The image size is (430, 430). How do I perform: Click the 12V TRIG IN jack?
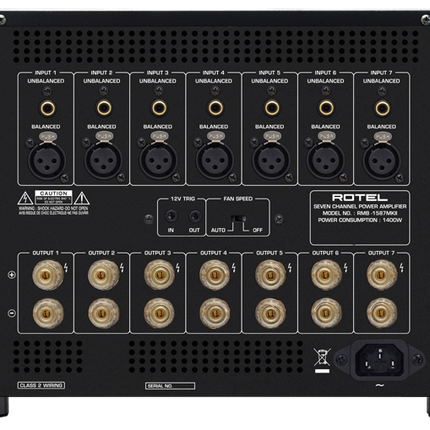171,216
